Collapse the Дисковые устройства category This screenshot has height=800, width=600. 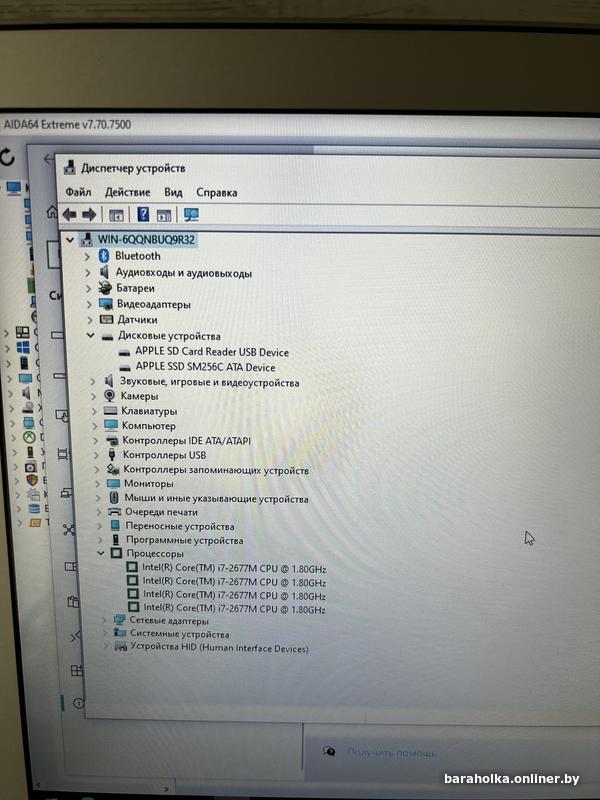click(90, 335)
